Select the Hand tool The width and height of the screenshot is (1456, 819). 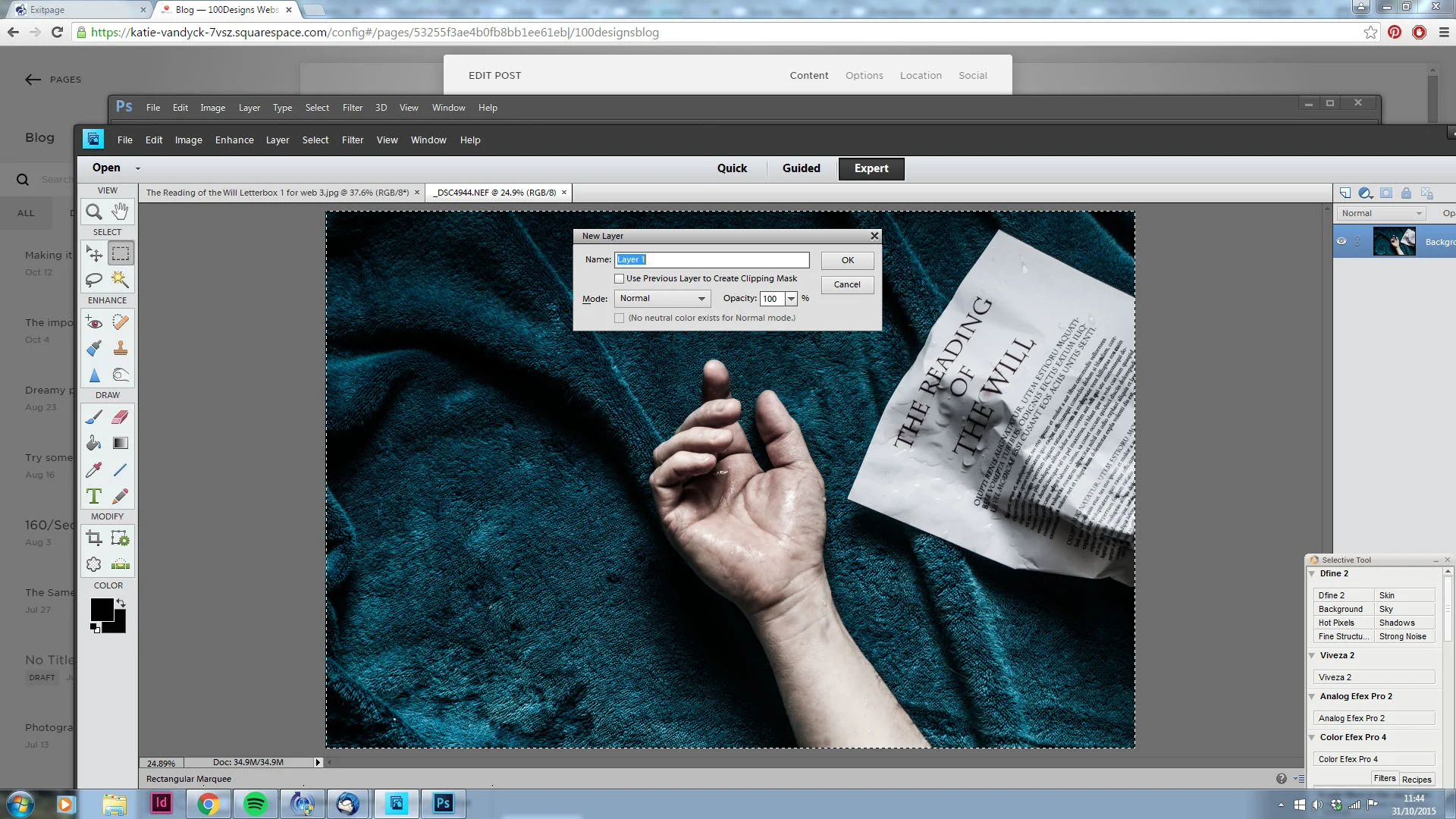coord(120,212)
